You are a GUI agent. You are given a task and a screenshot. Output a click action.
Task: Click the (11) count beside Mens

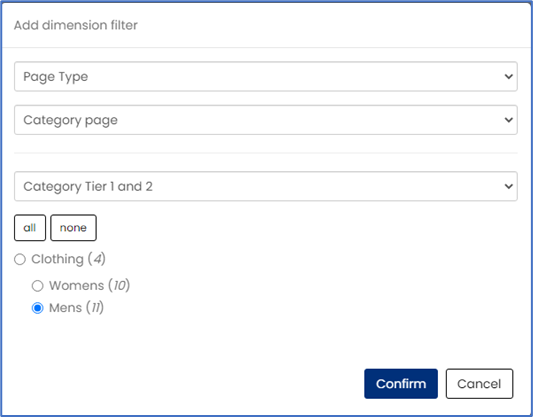pos(95,308)
